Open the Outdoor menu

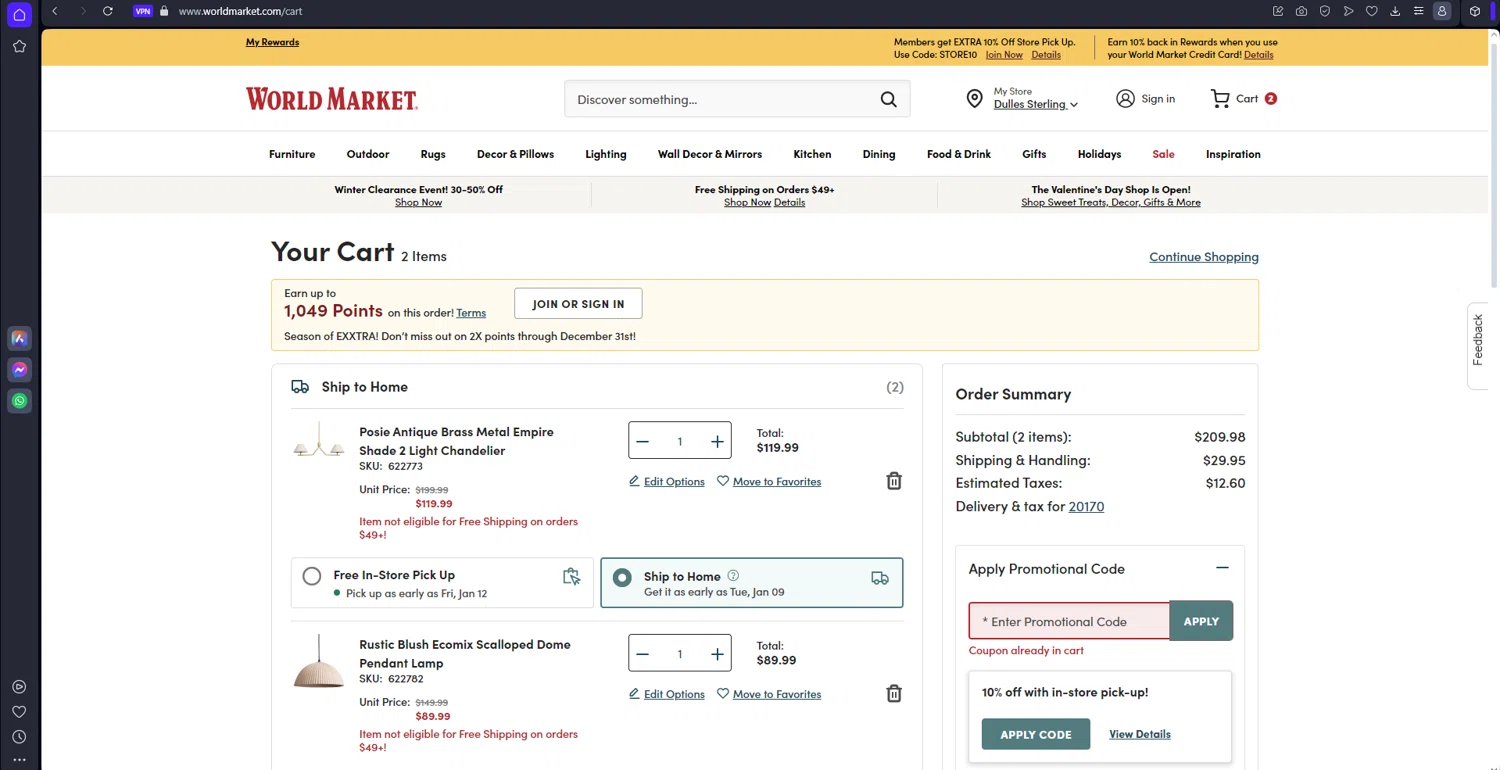point(368,154)
